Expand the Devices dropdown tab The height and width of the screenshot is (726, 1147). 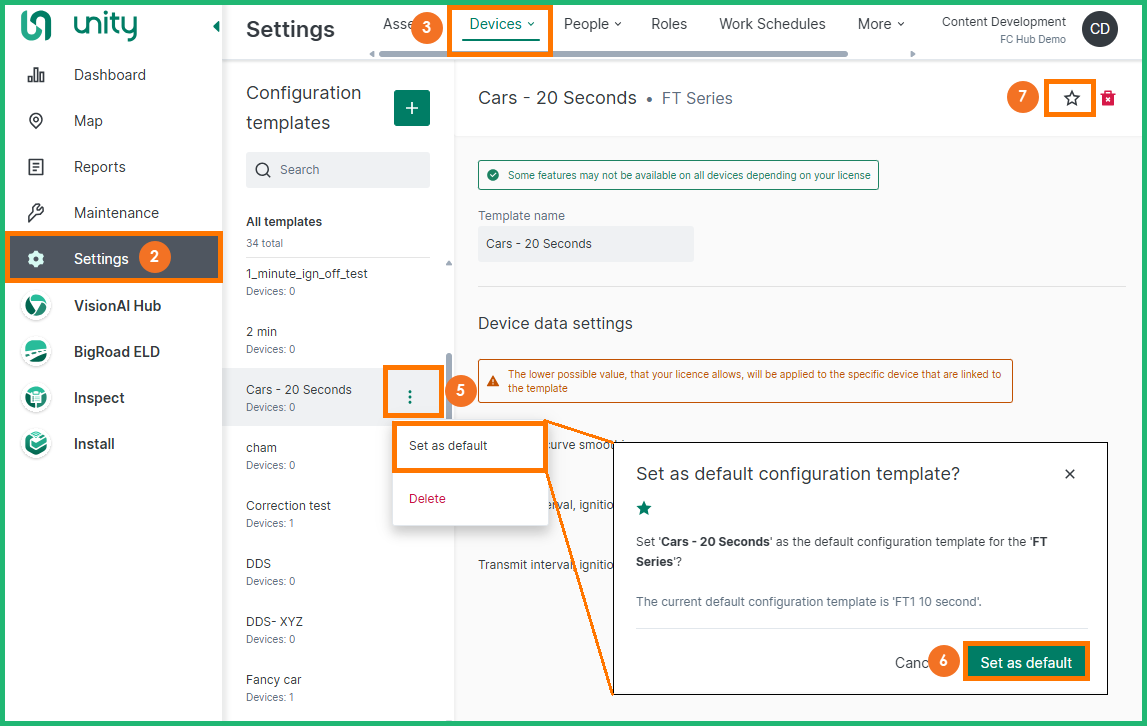[502, 24]
